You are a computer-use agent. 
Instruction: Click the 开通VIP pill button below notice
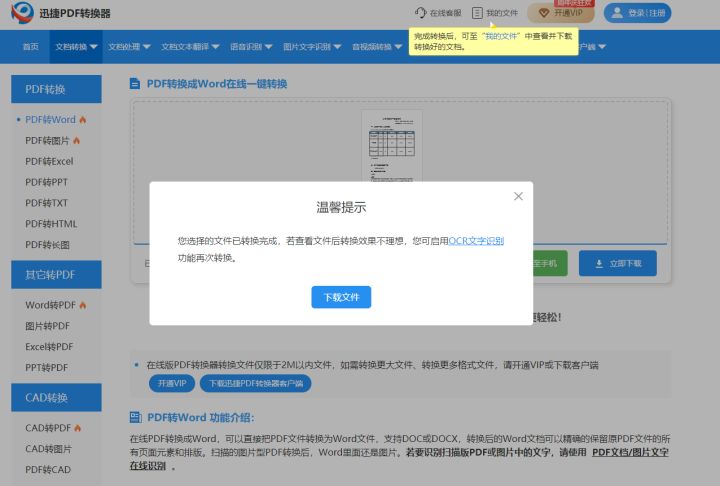click(172, 383)
